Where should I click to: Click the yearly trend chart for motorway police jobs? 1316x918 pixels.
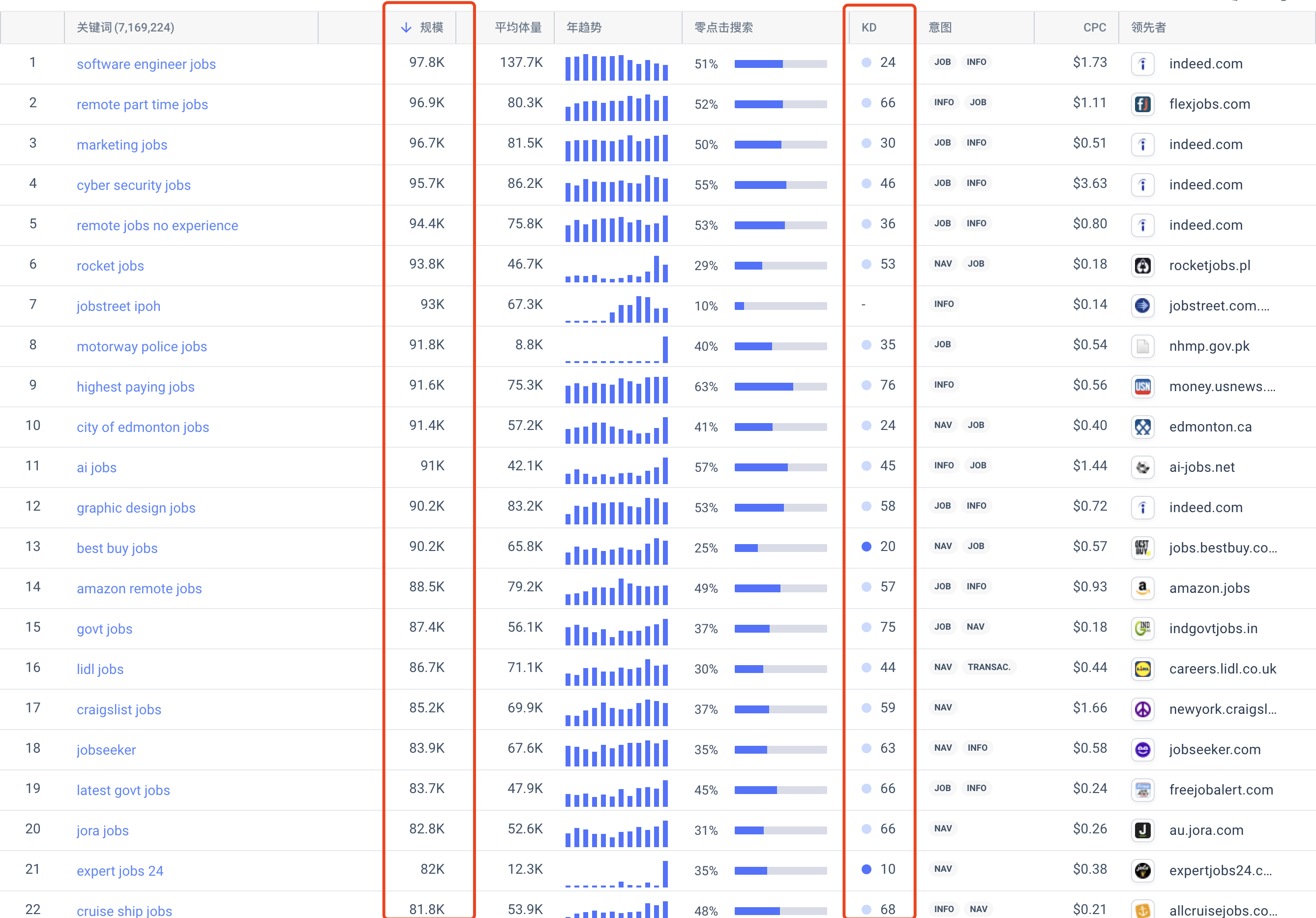pyautogui.click(x=617, y=349)
